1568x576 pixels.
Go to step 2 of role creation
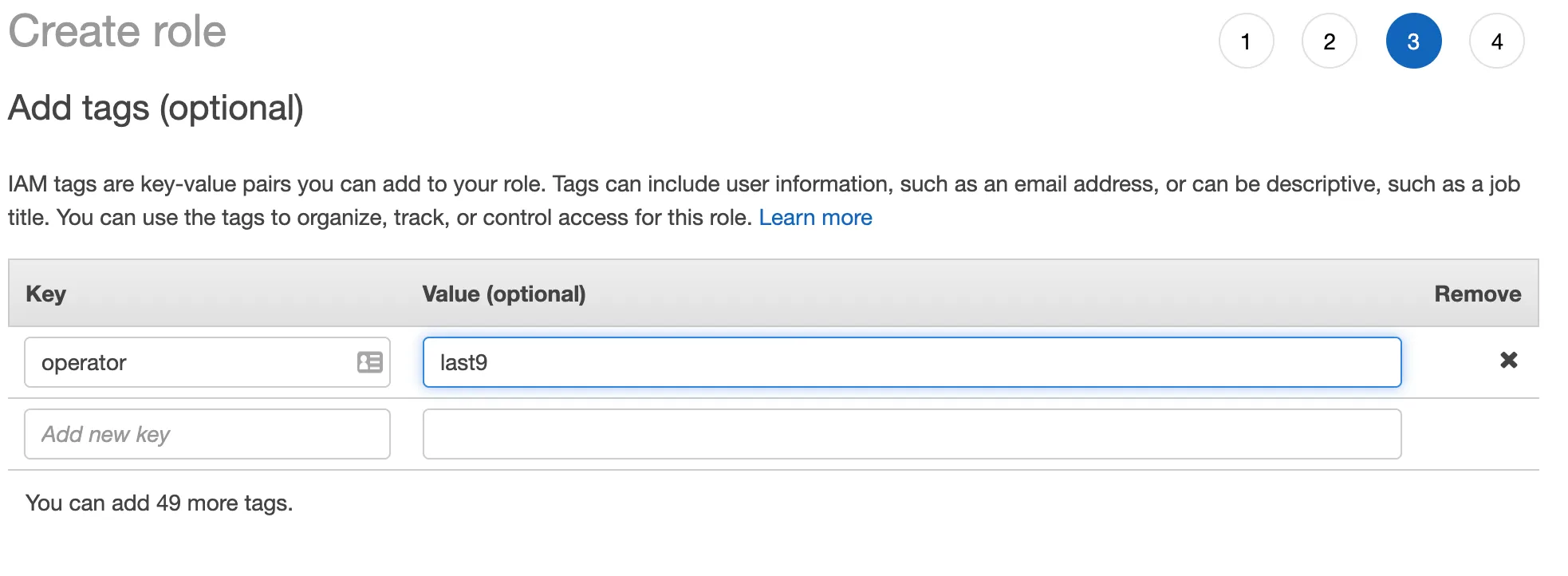coord(1329,41)
